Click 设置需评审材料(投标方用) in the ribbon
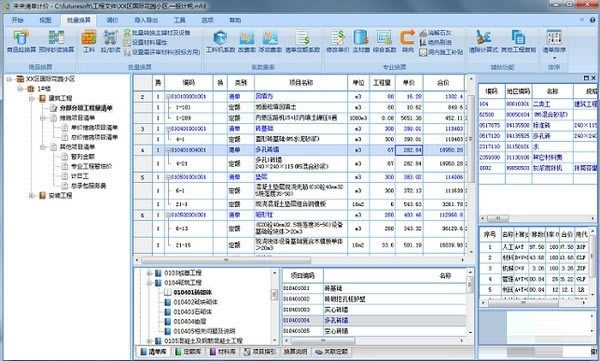The image size is (600, 361). pos(162,52)
